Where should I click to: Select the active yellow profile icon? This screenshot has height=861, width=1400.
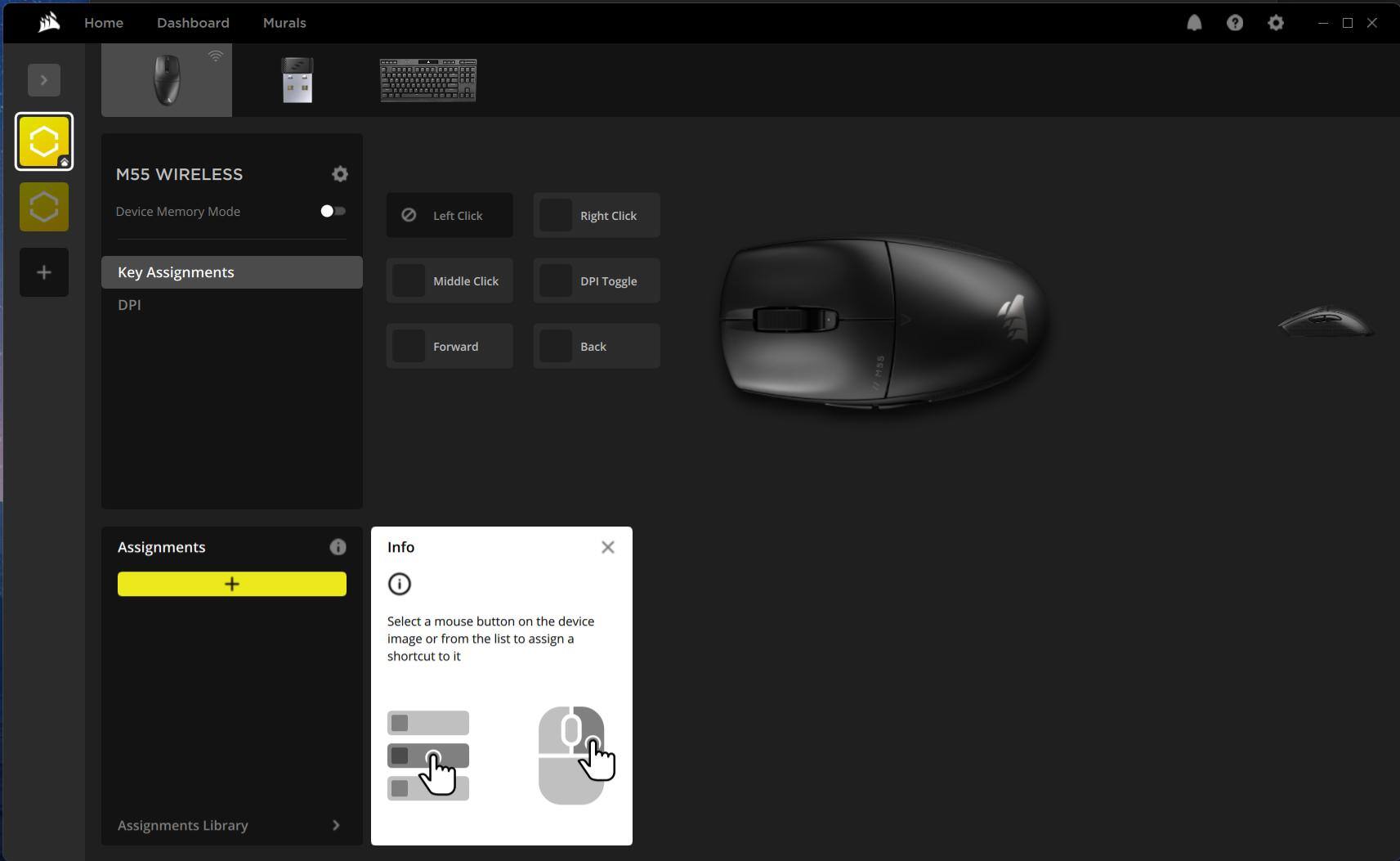(44, 141)
